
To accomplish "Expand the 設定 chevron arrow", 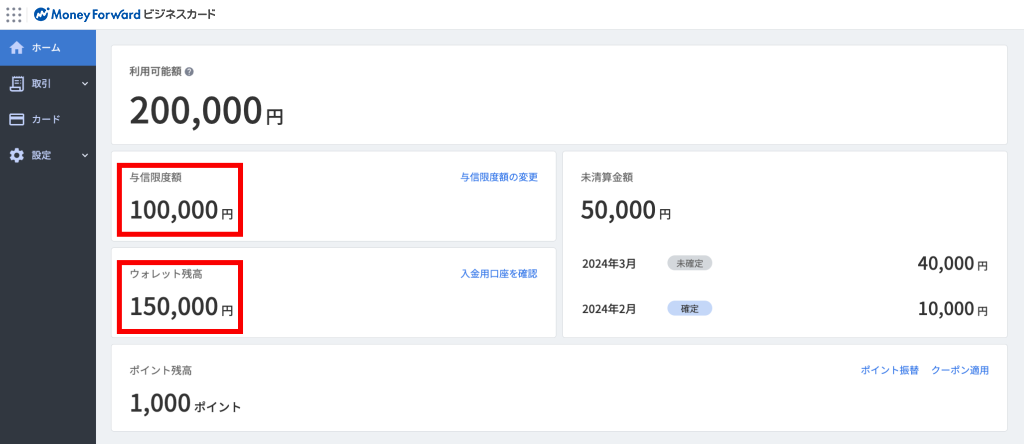I will (x=85, y=155).
